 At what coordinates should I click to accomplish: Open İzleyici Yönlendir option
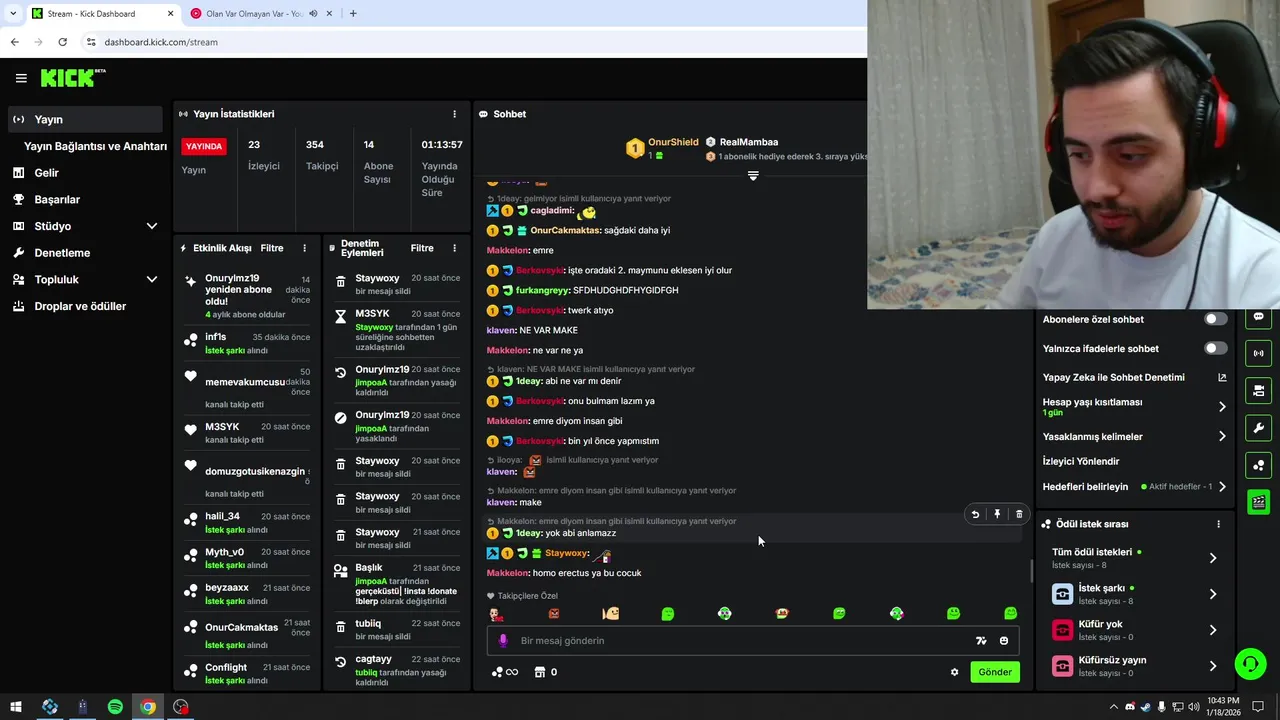[x=1081, y=461]
